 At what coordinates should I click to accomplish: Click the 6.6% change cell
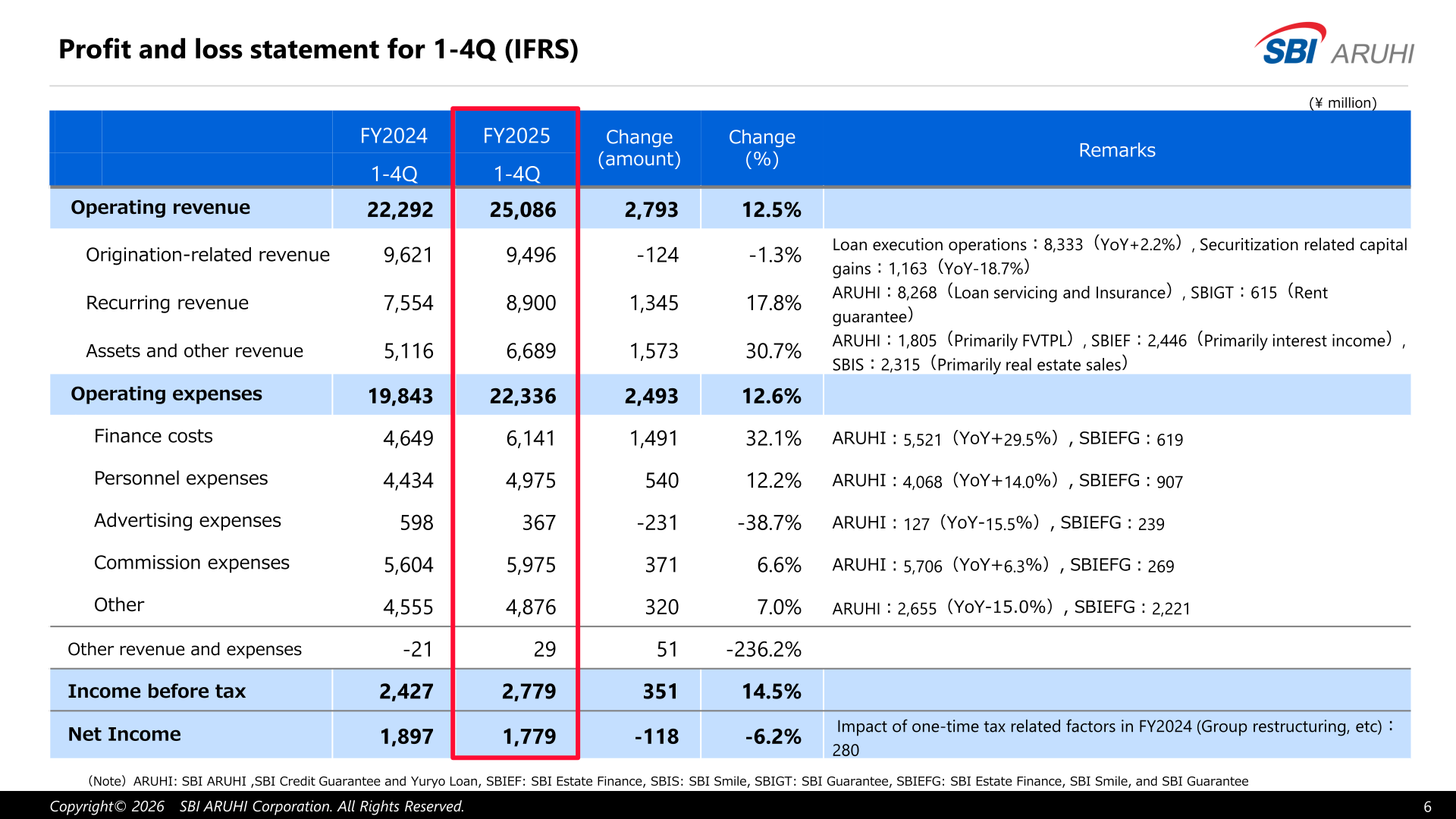coord(779,565)
